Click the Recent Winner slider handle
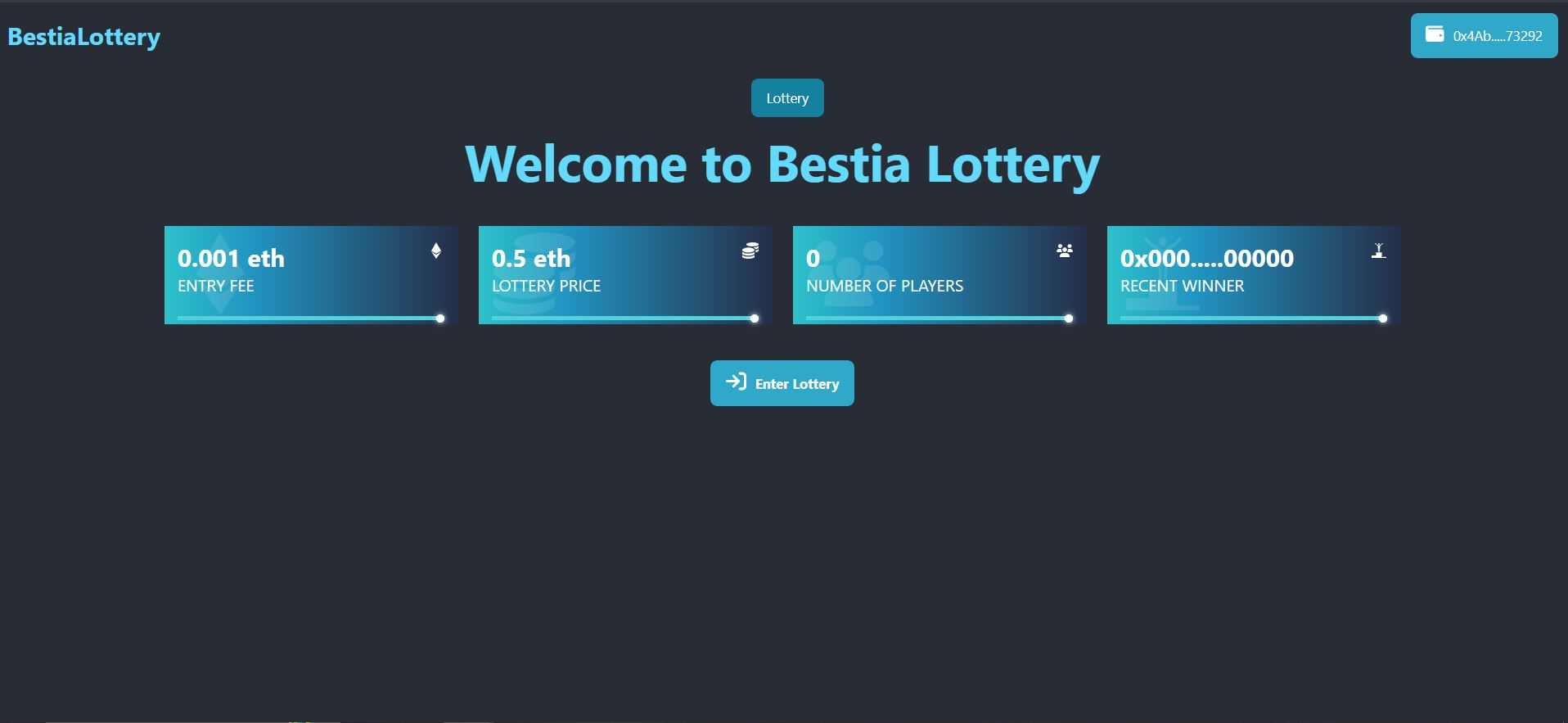The width and height of the screenshot is (1568, 723). click(x=1382, y=319)
